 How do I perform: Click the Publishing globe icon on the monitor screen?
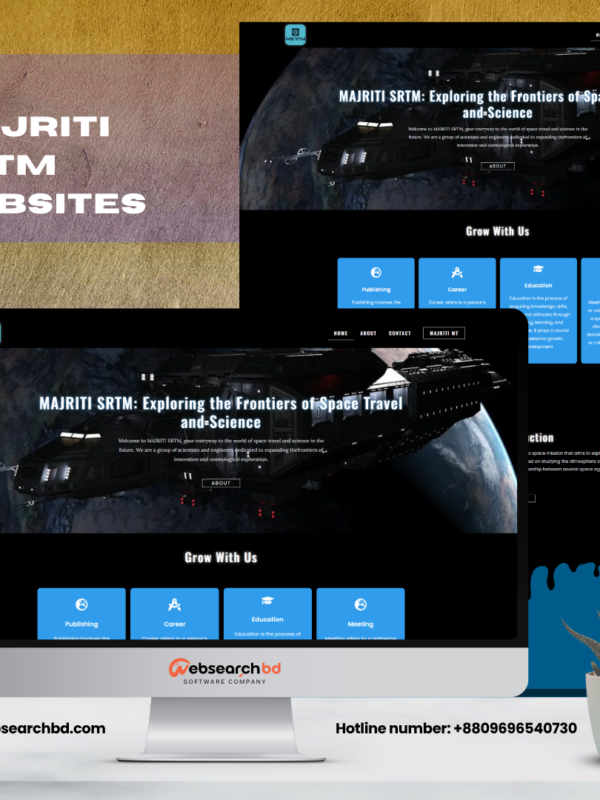tap(82, 604)
